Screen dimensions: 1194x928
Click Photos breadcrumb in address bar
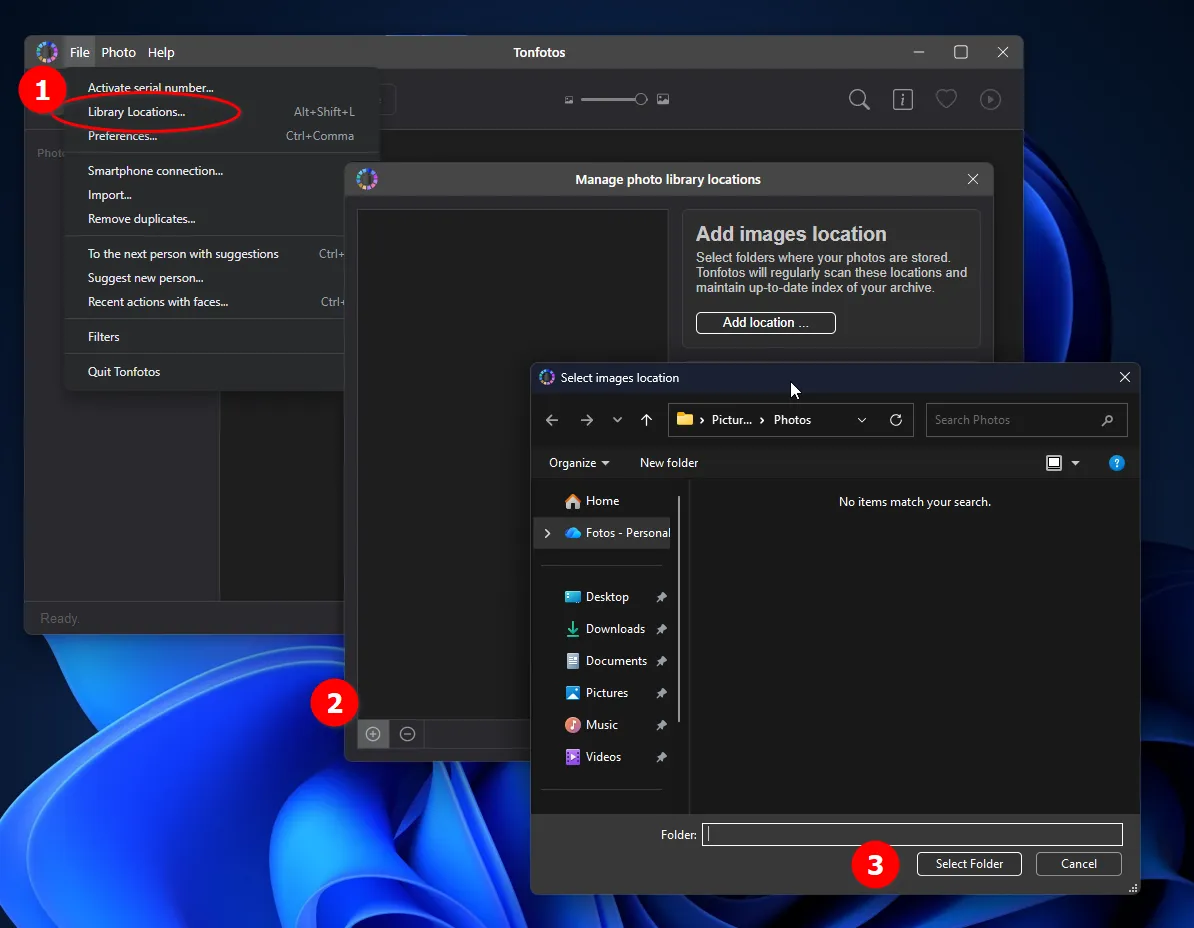(x=792, y=420)
